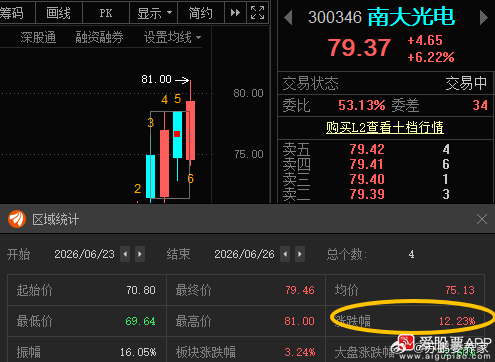Click the 委比 value 53.13%
Screen dimensions: 495x362
[x=362, y=105]
